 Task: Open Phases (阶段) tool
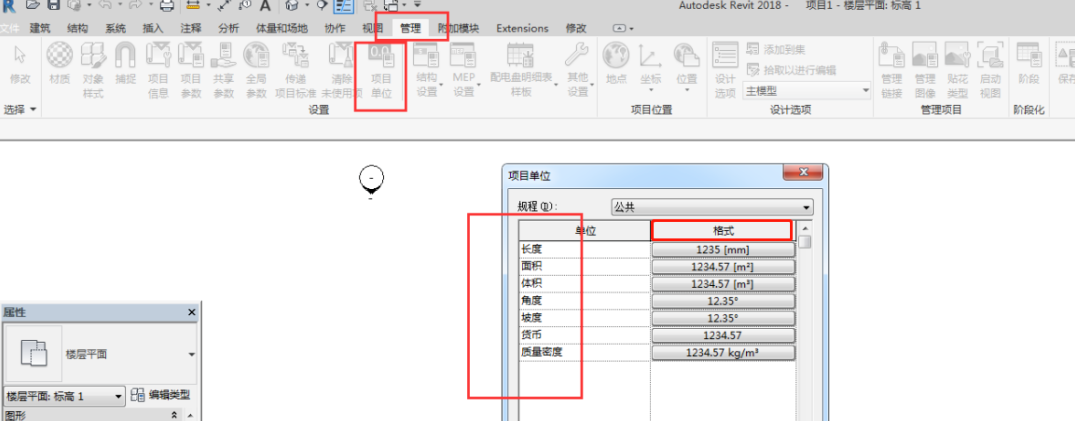click(1028, 64)
